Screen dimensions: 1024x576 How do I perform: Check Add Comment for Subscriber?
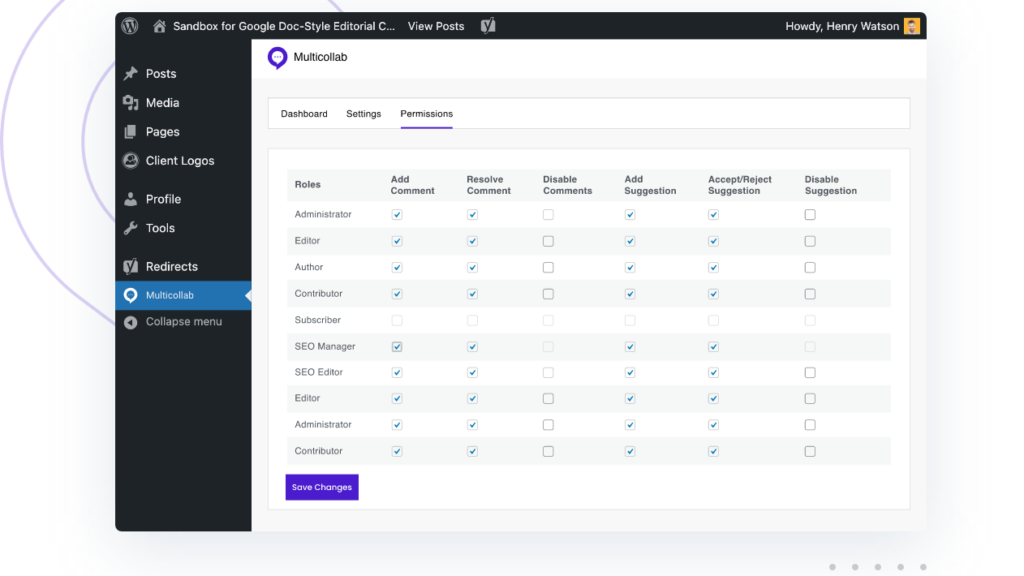click(x=397, y=321)
